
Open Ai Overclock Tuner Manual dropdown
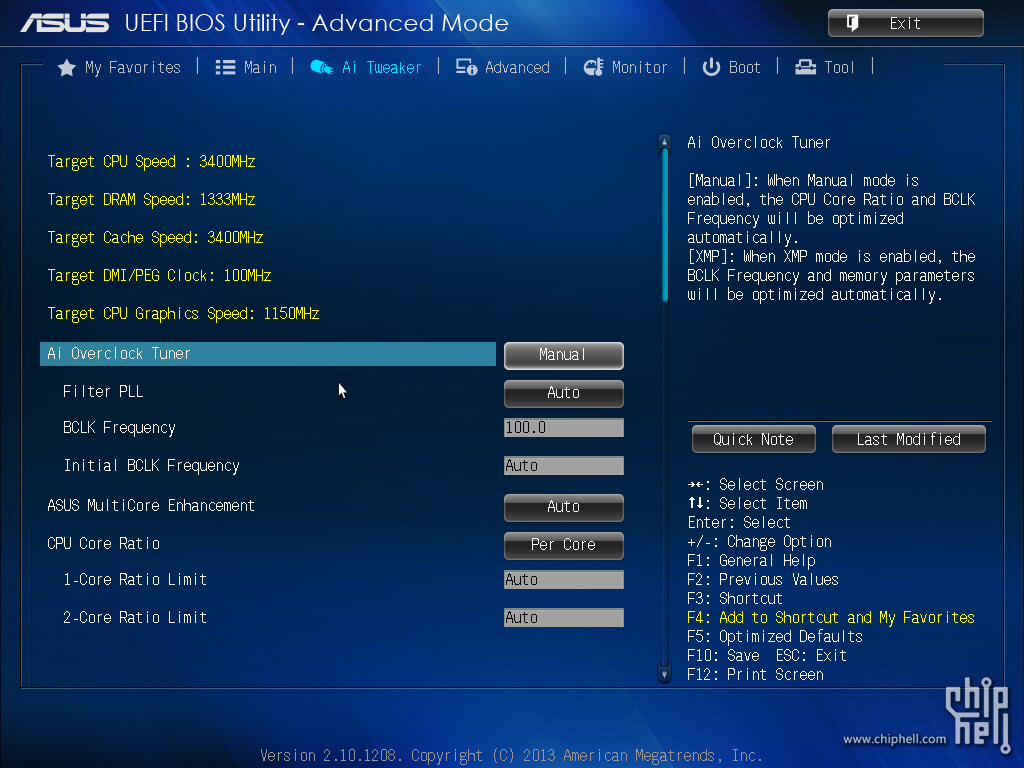[564, 355]
